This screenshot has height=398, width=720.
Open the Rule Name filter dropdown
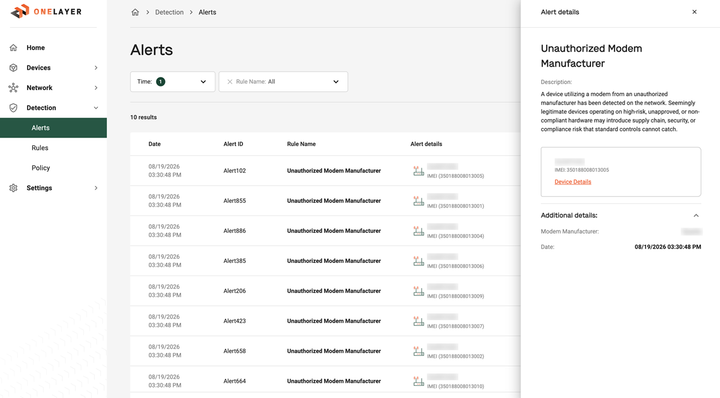(283, 82)
